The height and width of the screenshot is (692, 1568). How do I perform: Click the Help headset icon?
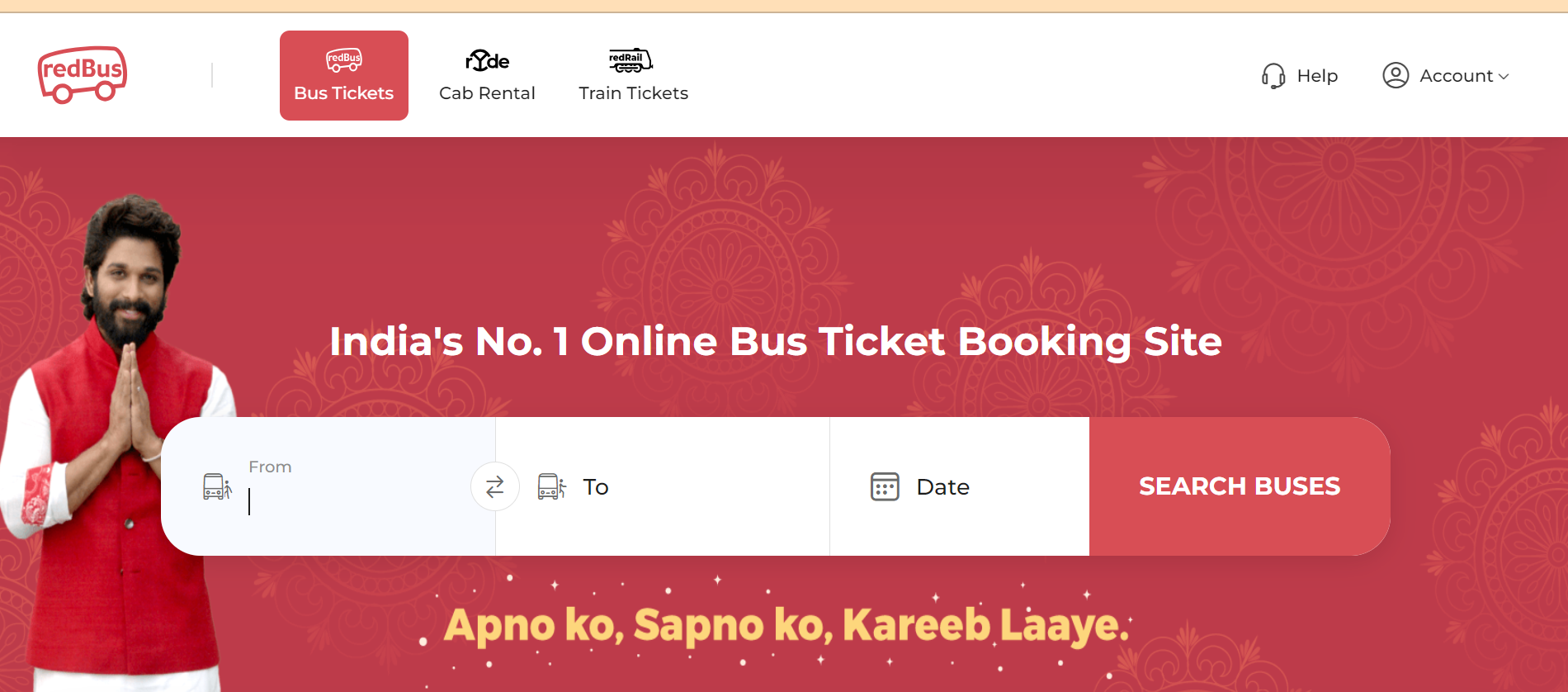pyautogui.click(x=1273, y=76)
